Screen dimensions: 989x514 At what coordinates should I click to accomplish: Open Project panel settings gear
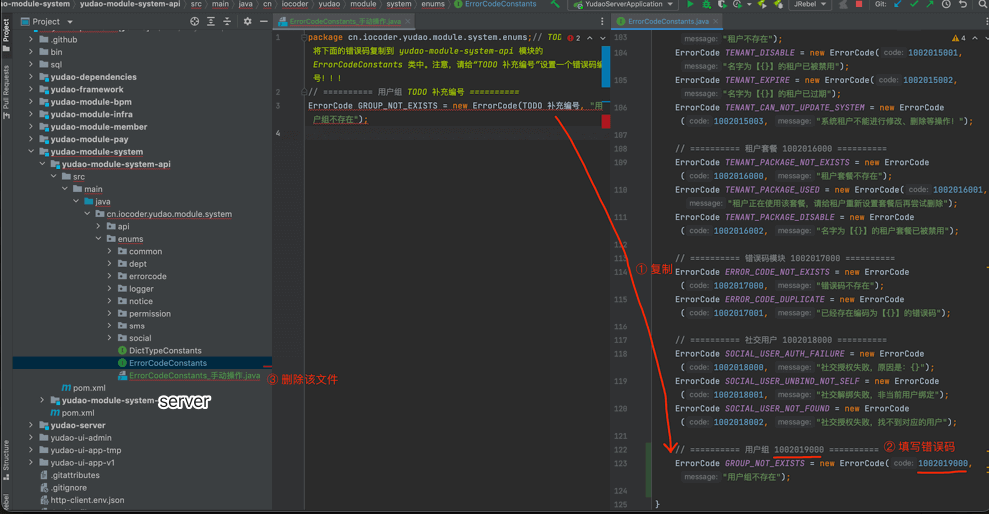click(x=247, y=21)
